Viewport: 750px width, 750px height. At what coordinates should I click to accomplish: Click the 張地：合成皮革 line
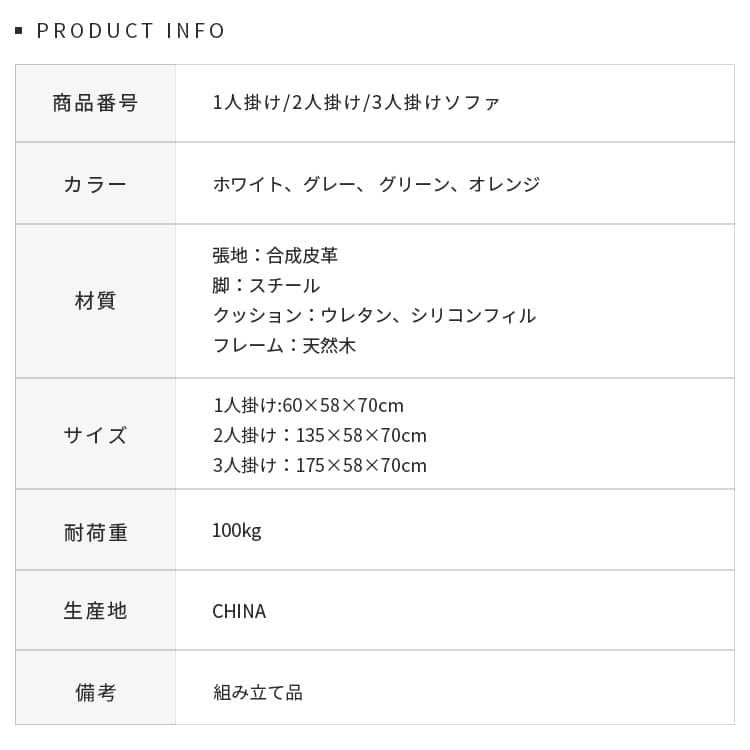pos(275,256)
